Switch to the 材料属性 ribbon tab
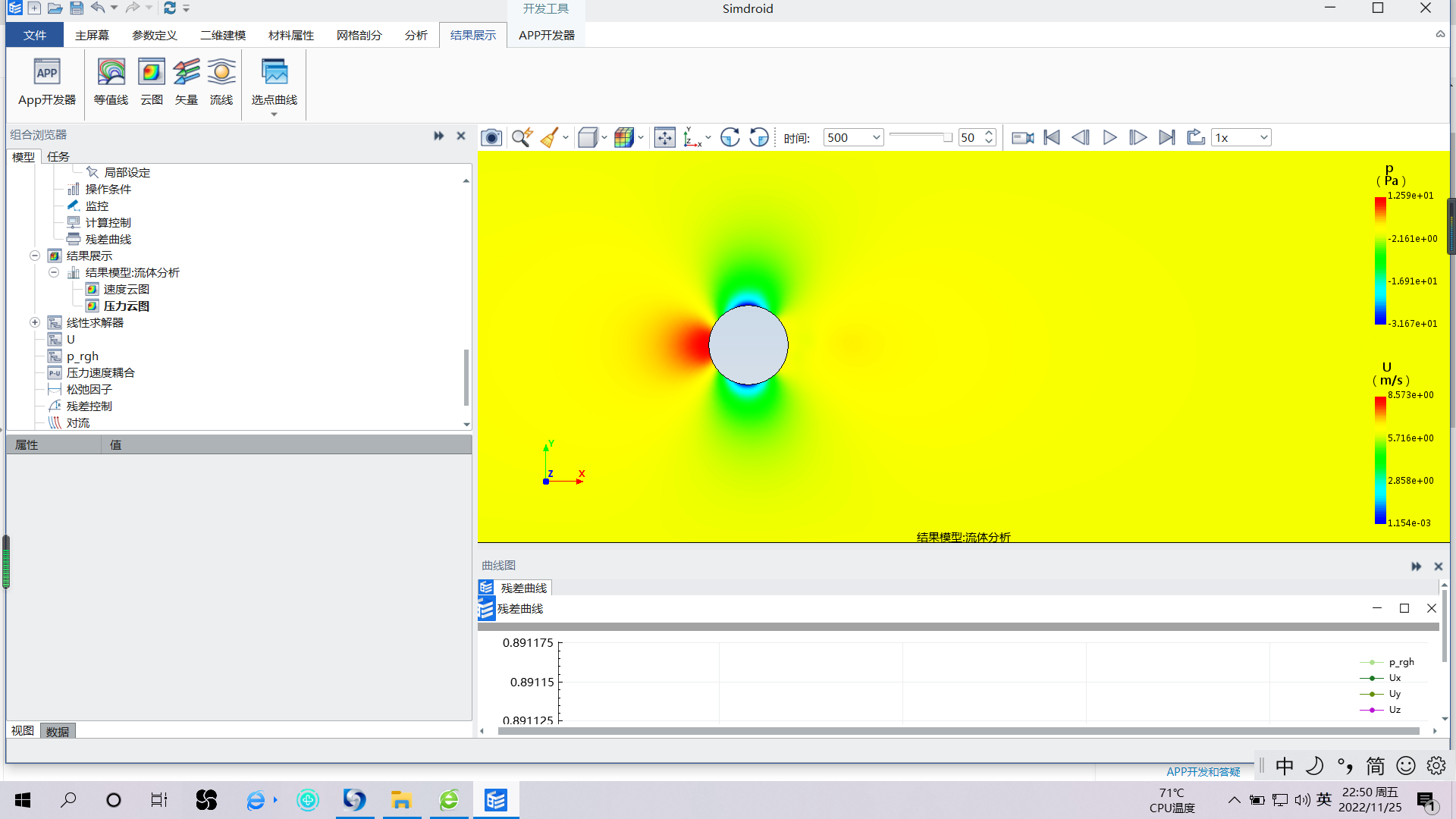The width and height of the screenshot is (1456, 819). pos(291,35)
